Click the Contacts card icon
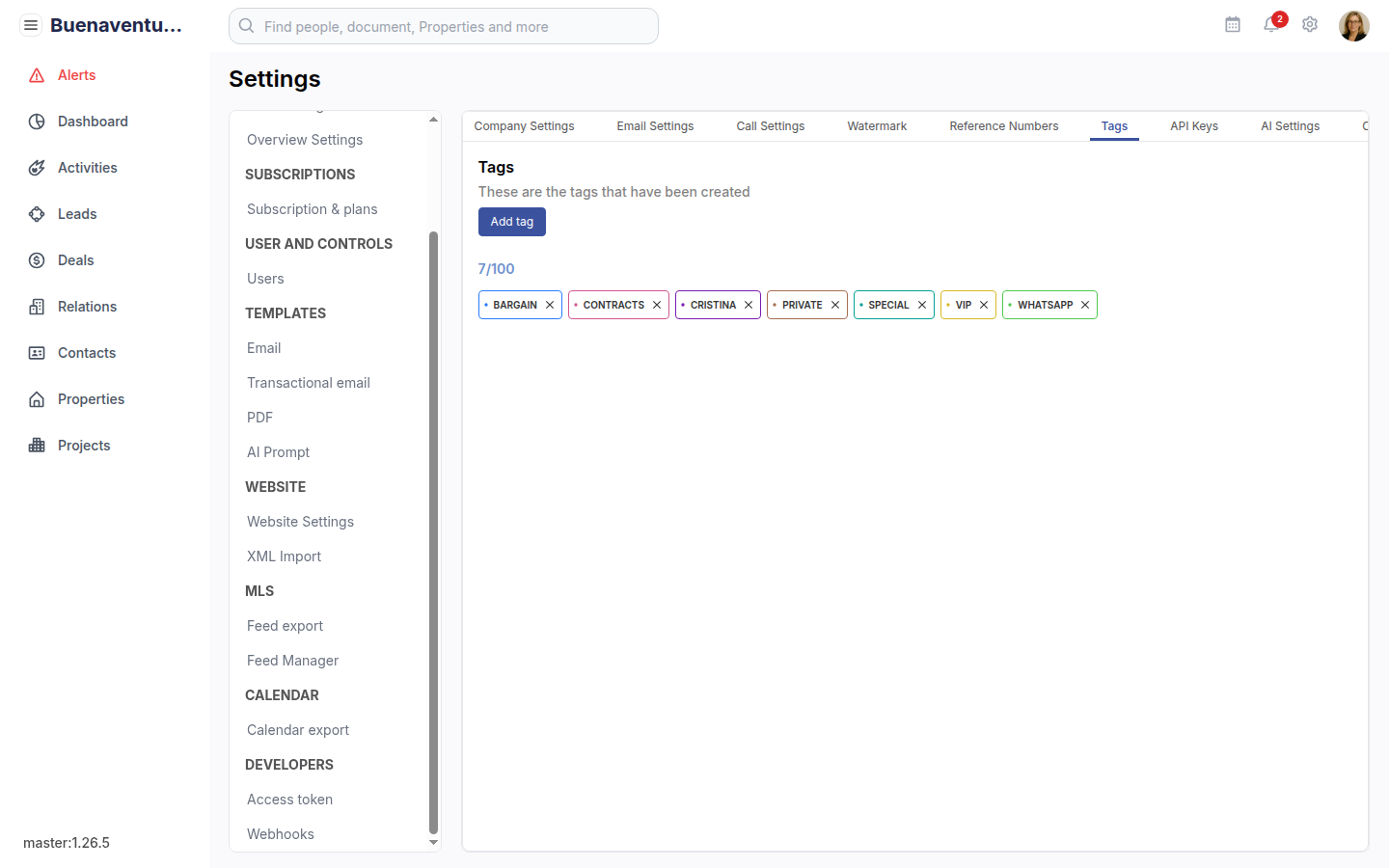 point(37,353)
